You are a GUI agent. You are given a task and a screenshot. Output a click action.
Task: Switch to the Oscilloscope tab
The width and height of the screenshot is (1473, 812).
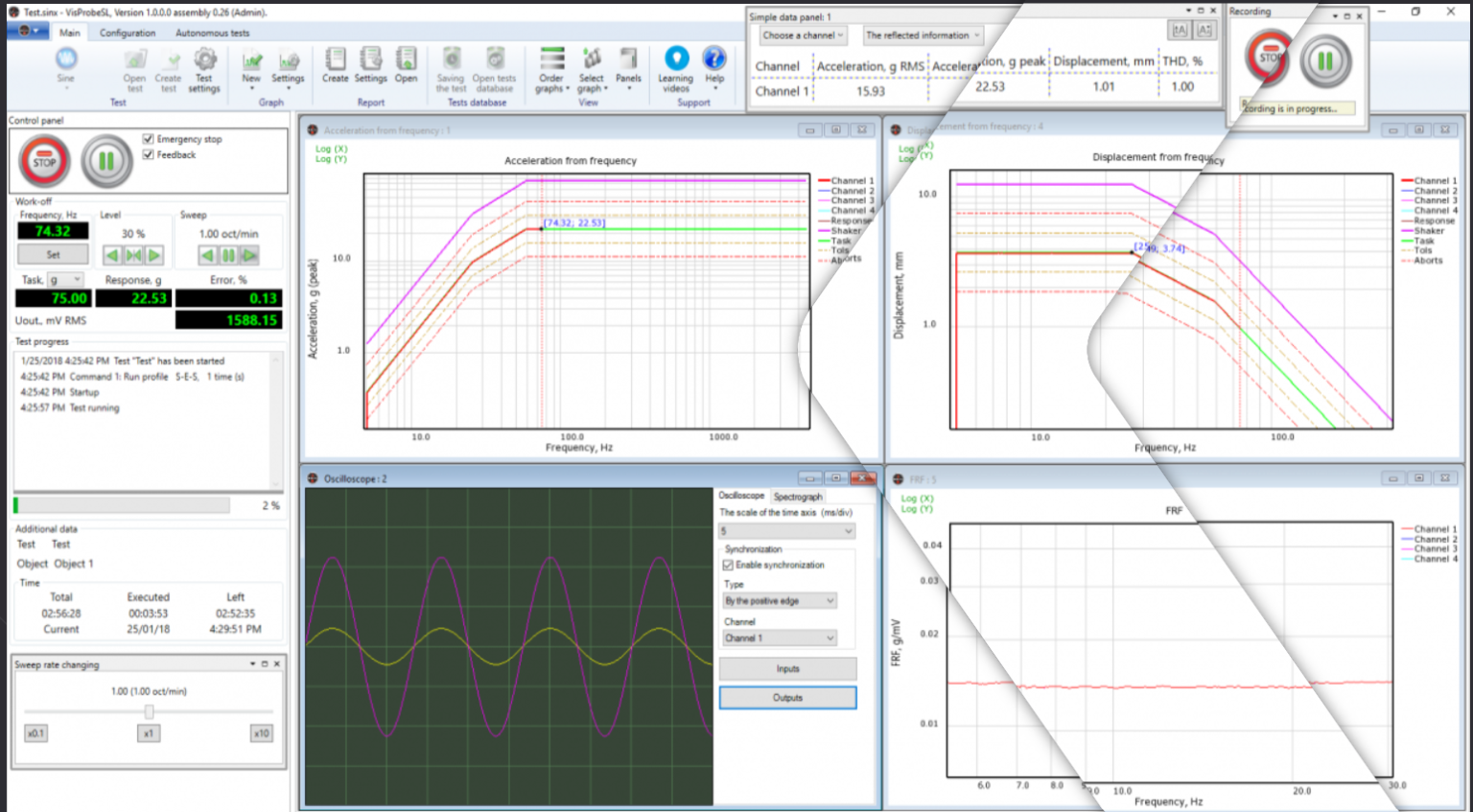click(741, 496)
